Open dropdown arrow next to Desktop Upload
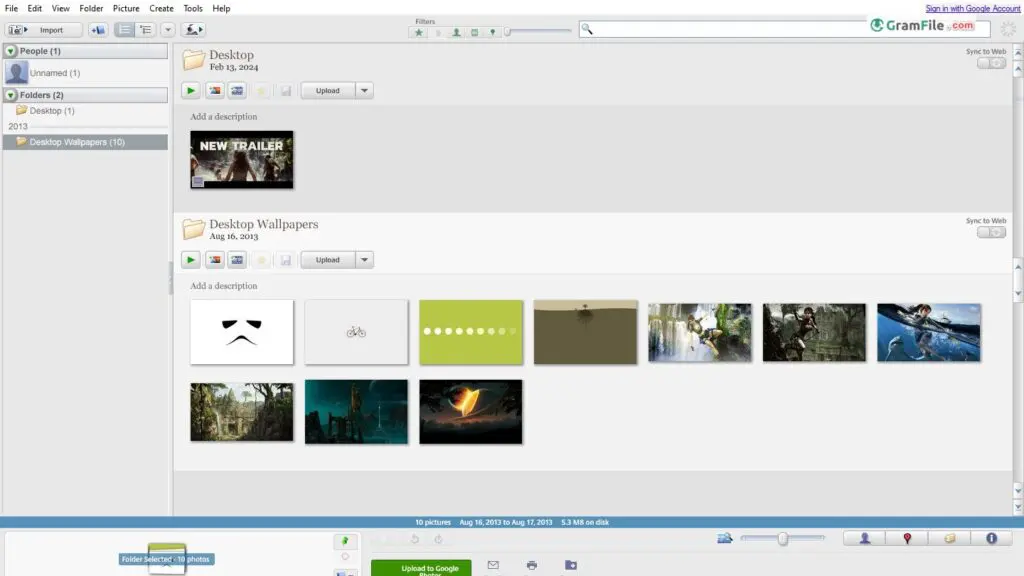Viewport: 1024px width, 576px height. point(364,91)
